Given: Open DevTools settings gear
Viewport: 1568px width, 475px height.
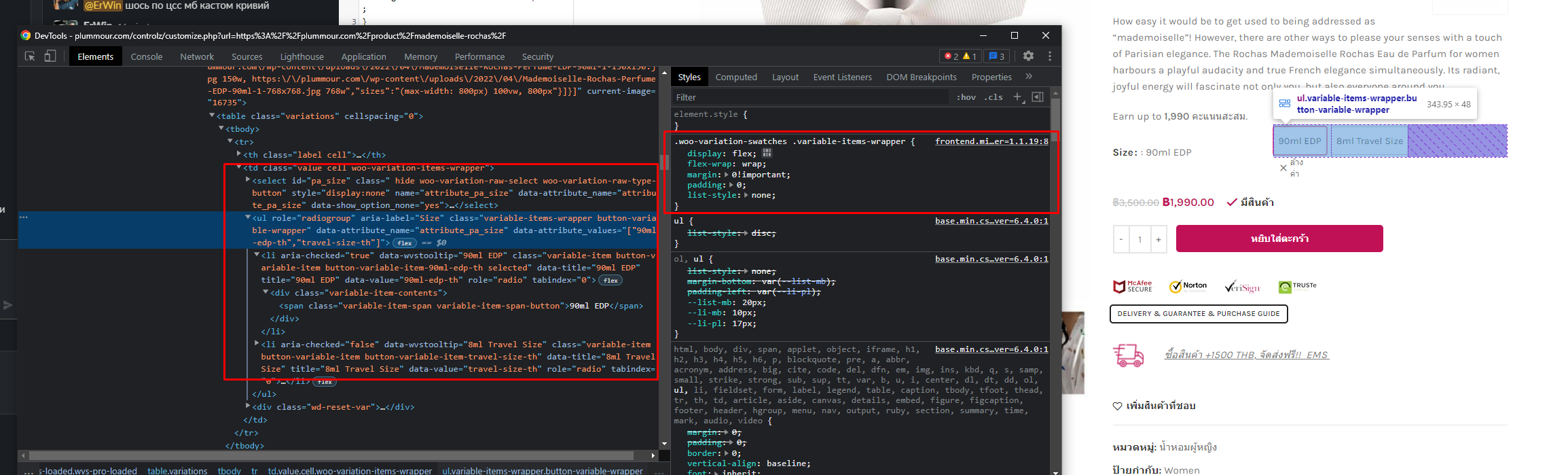Looking at the screenshot, I should pyautogui.click(x=1028, y=56).
